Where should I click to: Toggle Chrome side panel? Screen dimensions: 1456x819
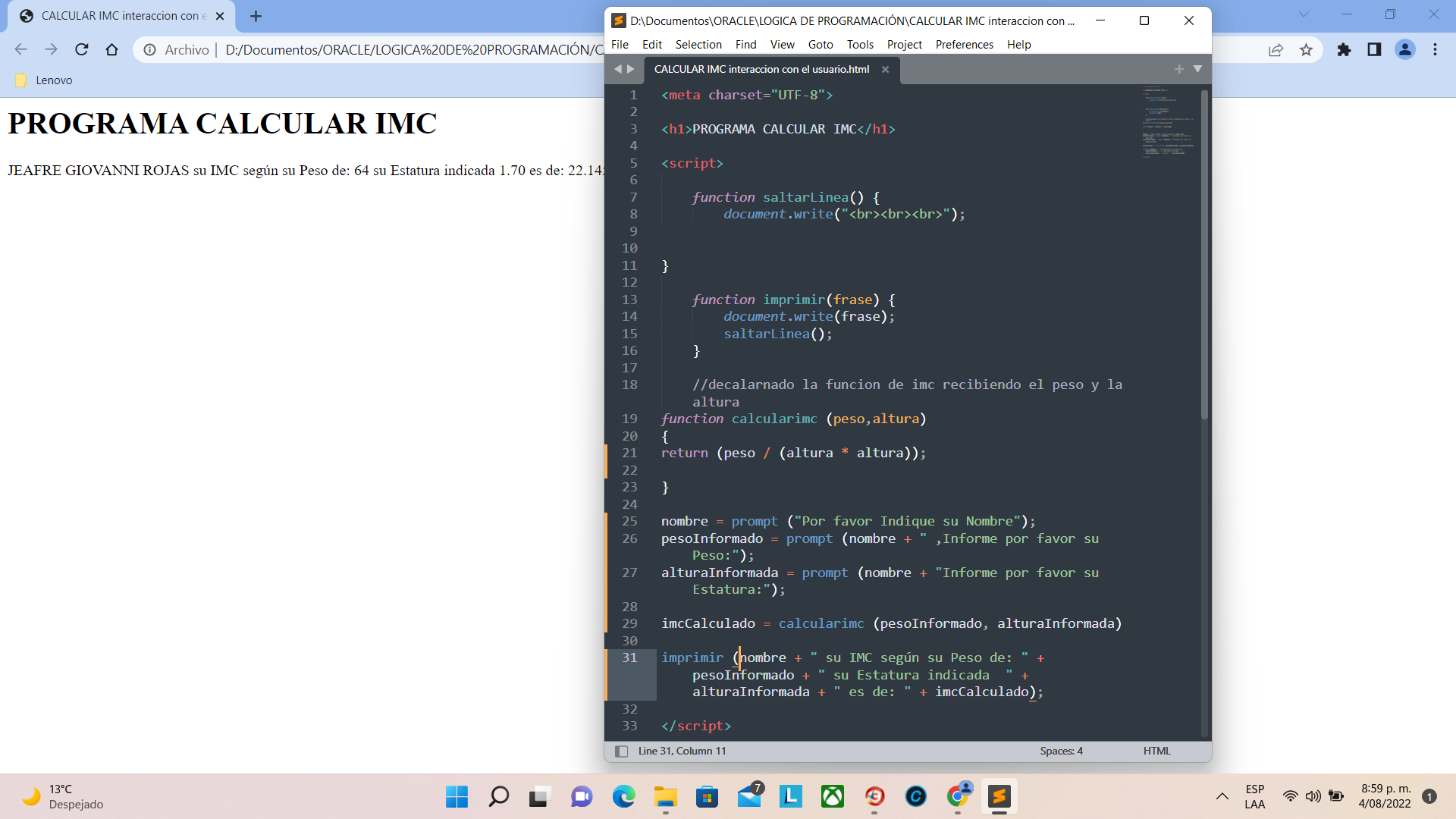[1374, 50]
